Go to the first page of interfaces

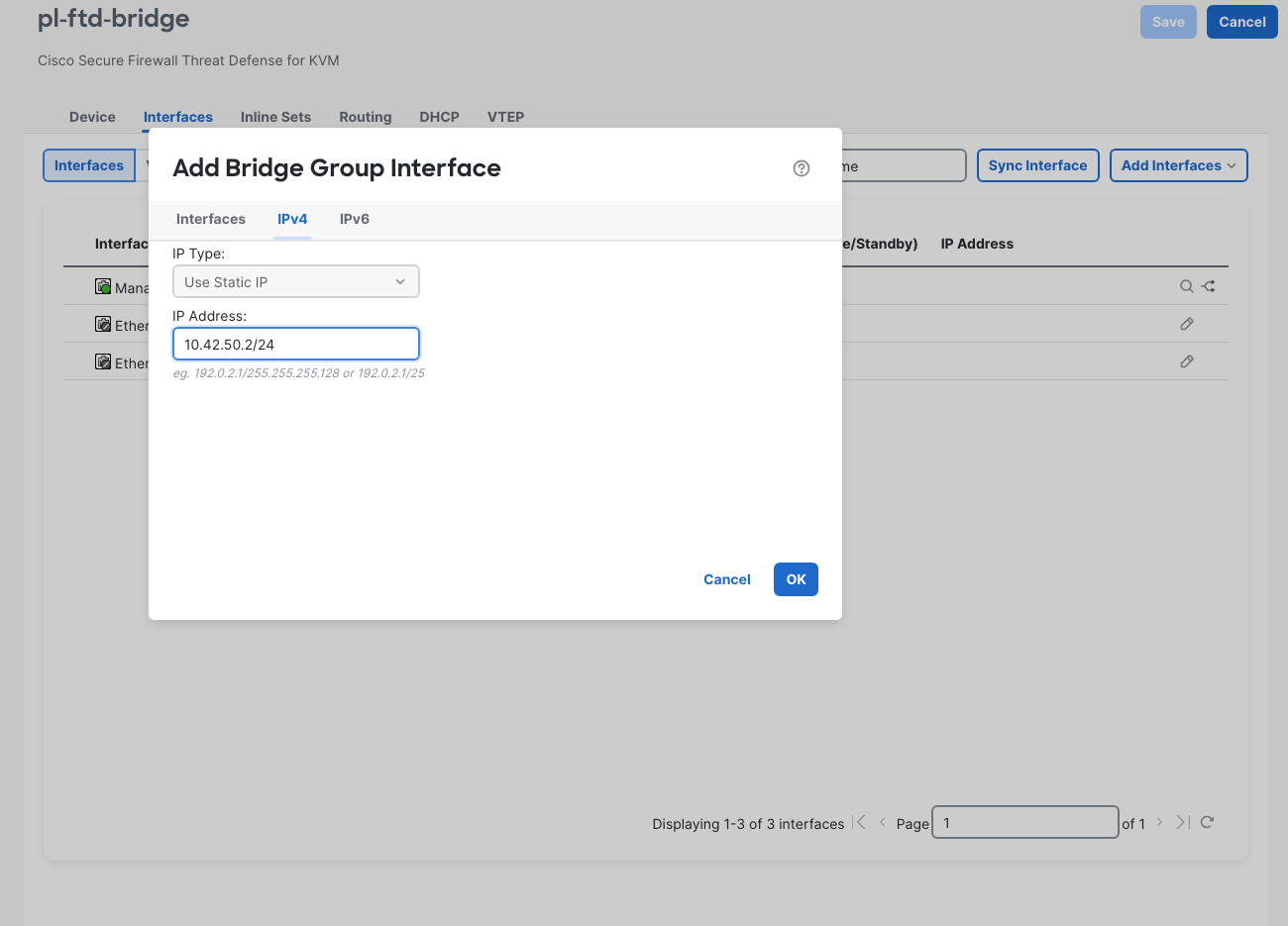point(860,822)
